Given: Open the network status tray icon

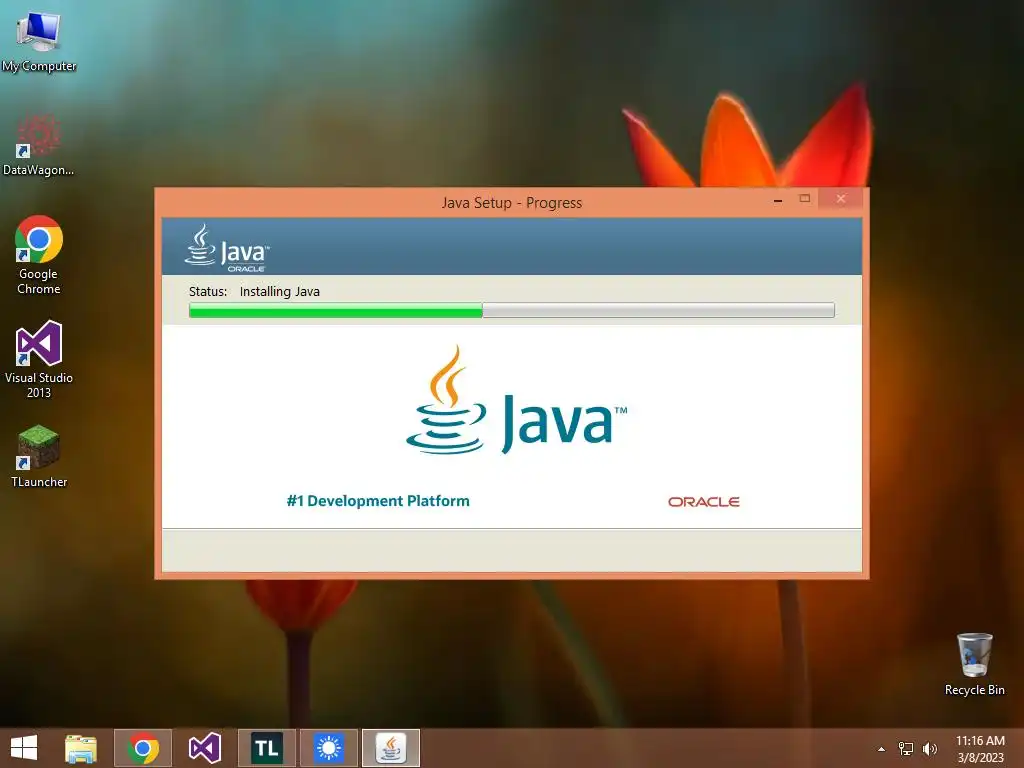Looking at the screenshot, I should [x=906, y=749].
